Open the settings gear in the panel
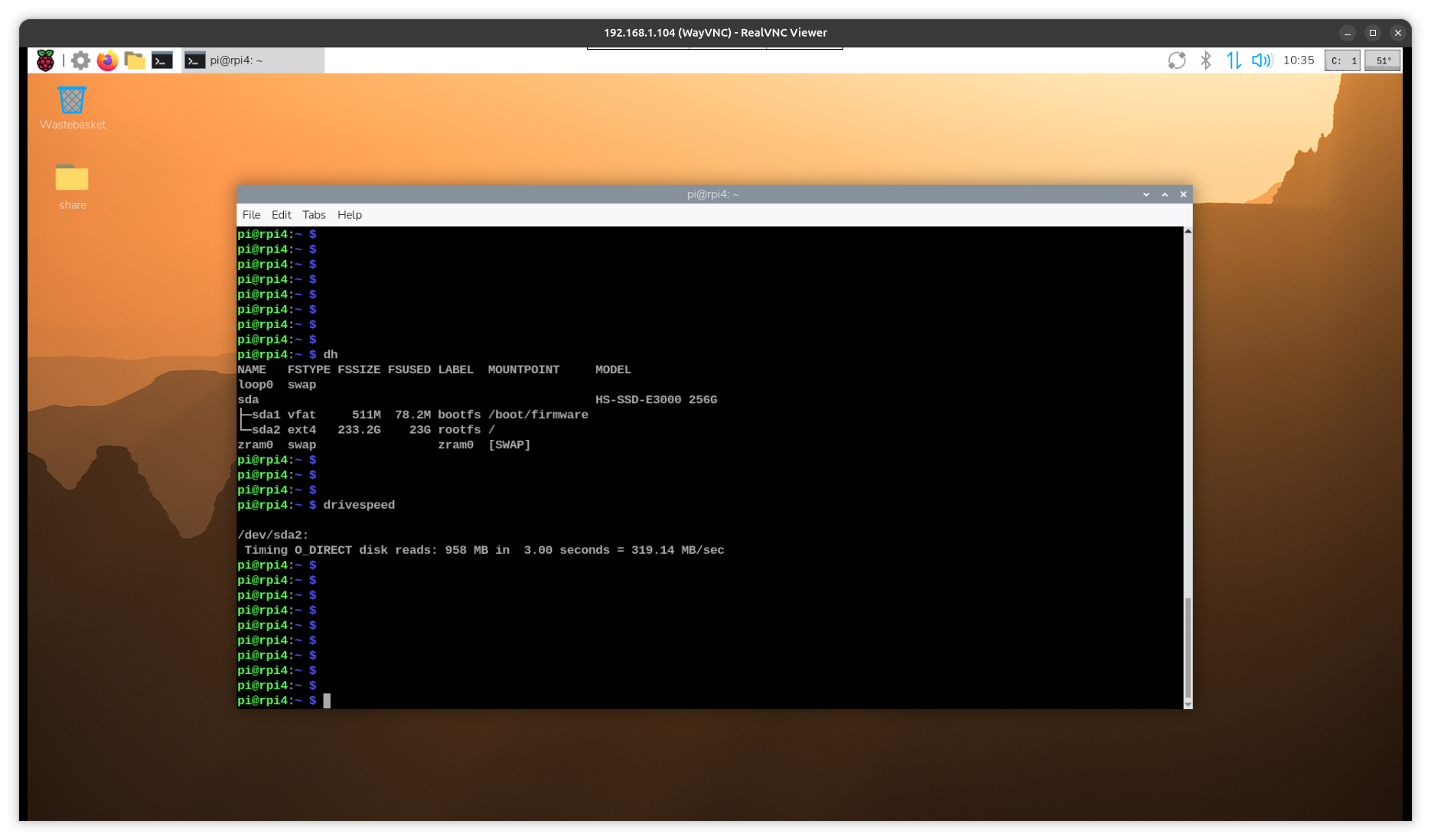The width and height of the screenshot is (1431, 840). [x=80, y=60]
